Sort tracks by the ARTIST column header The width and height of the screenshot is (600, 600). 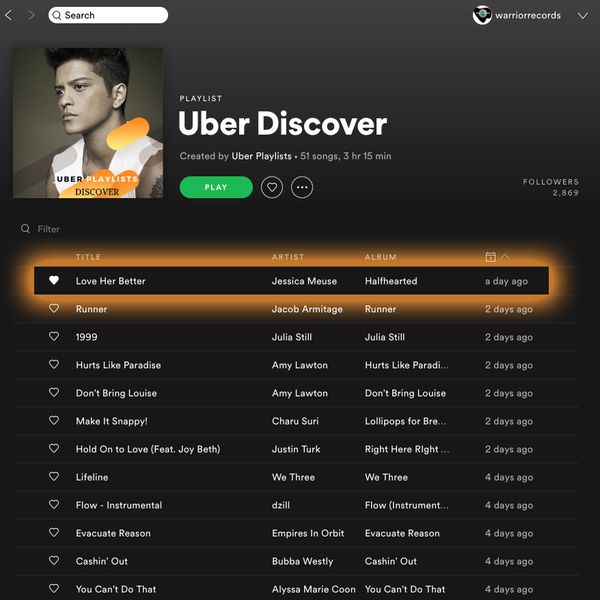[288, 257]
